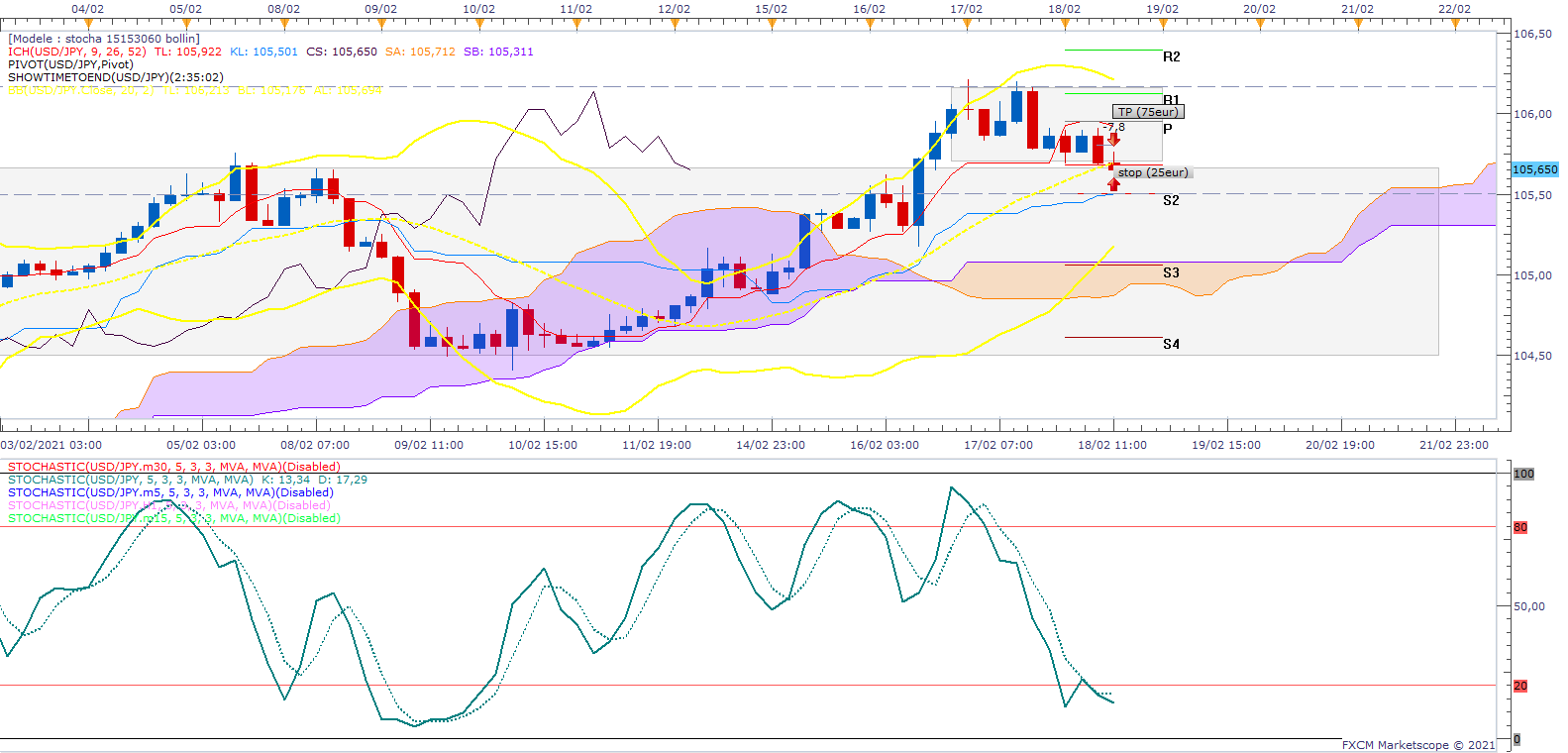Click the 104,50 price axis label
Screen dimensions: 1568x753
(x=1533, y=356)
